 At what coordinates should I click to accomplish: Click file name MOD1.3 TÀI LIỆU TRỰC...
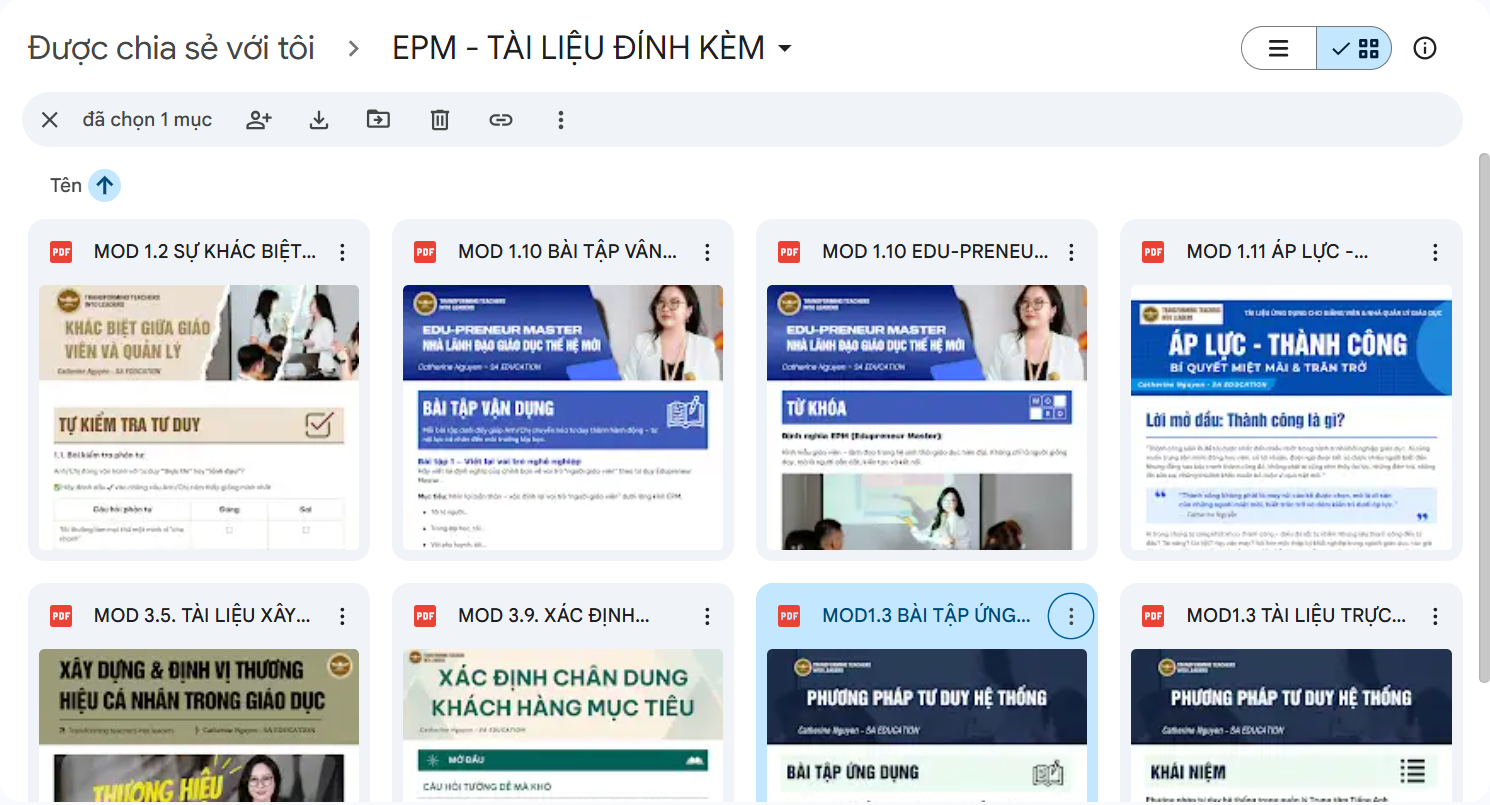tap(1296, 616)
